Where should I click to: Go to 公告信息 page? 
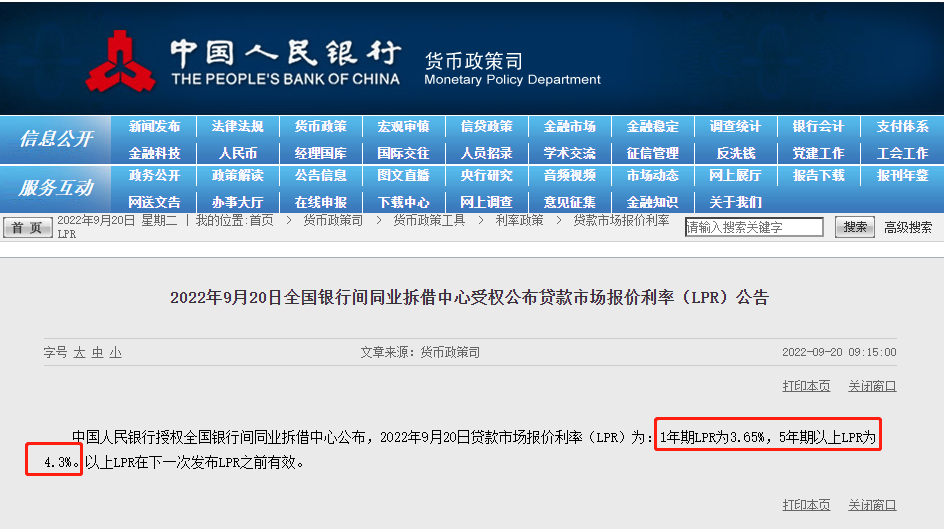pyautogui.click(x=320, y=175)
